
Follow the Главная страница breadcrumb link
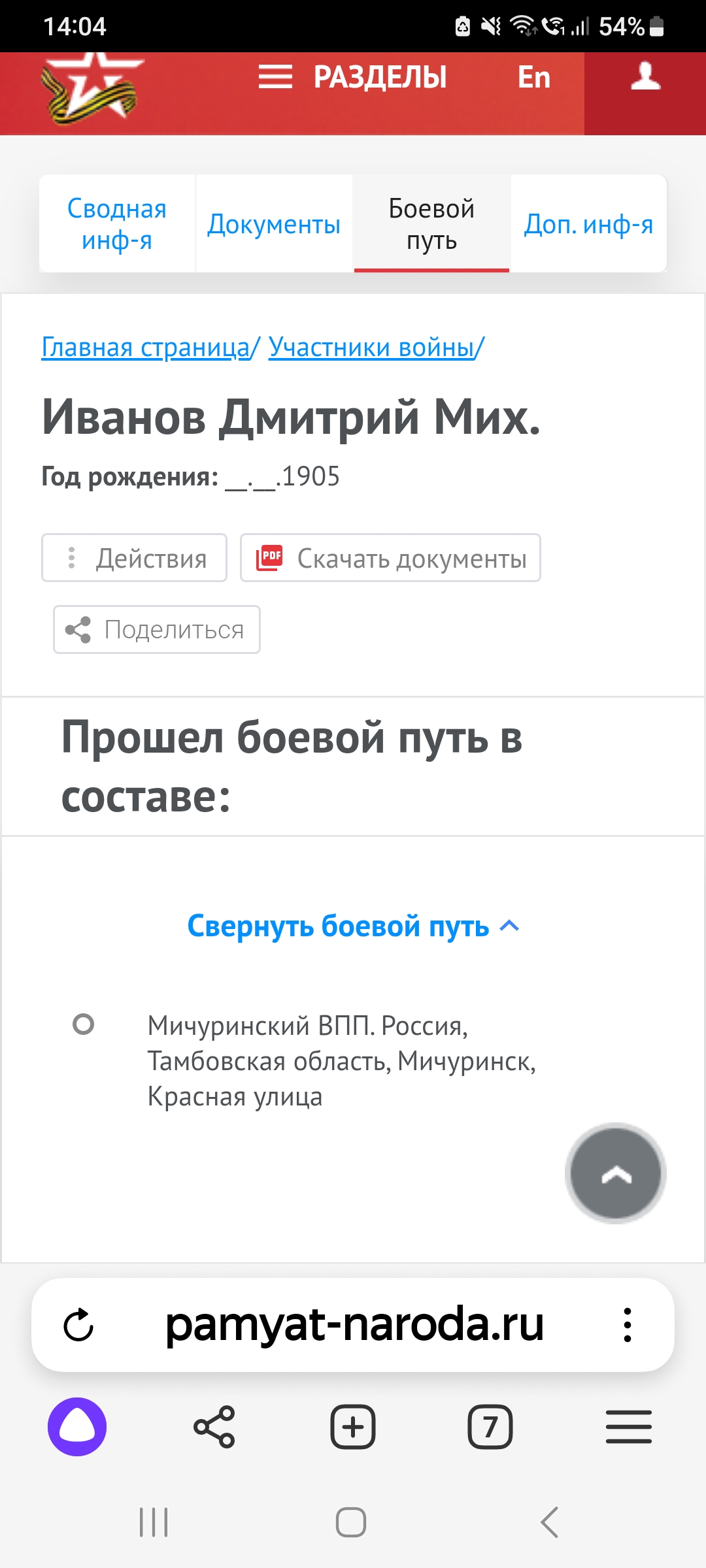click(x=146, y=347)
